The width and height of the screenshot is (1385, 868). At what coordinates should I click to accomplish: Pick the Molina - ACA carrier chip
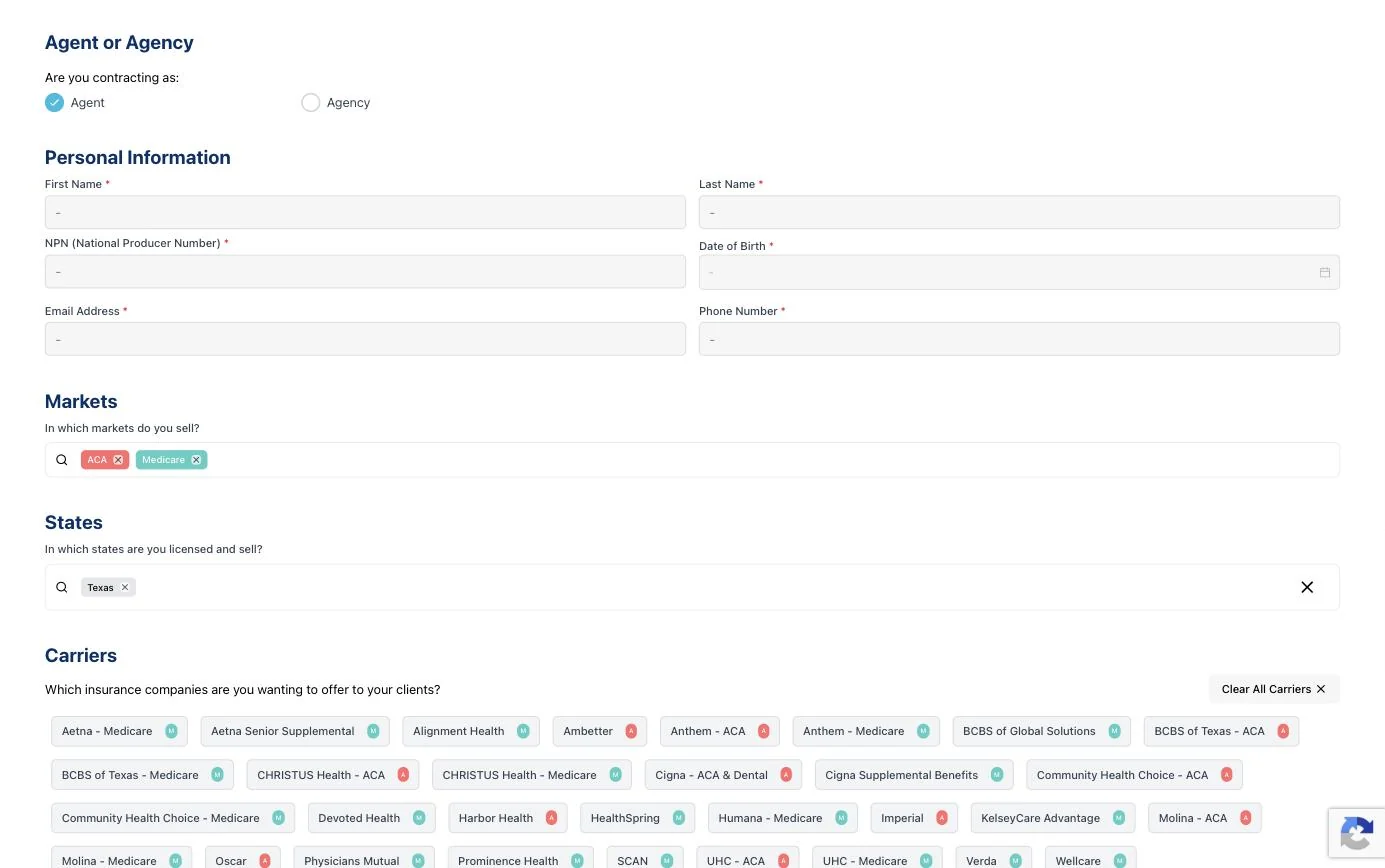point(1205,818)
